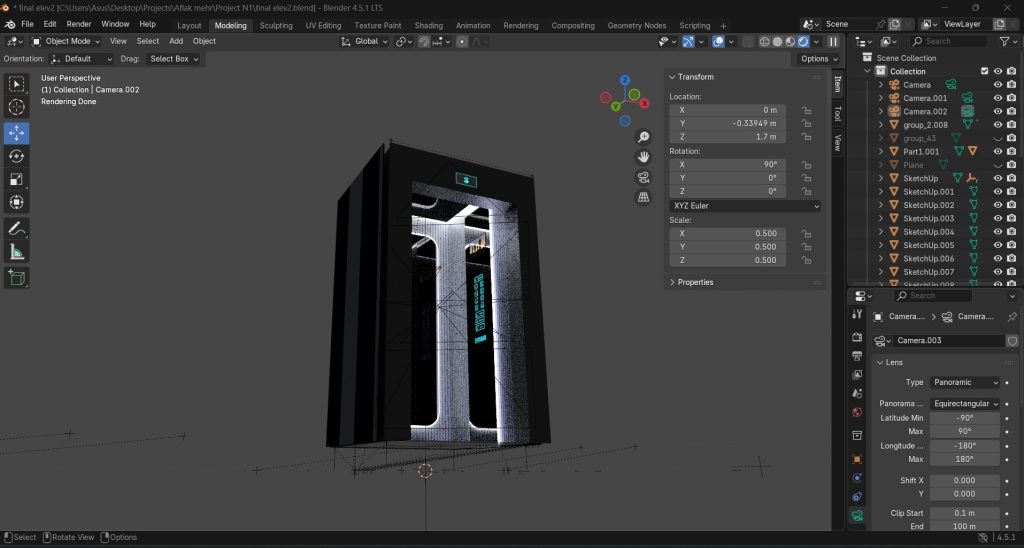
Task: Click the viewport zoom magnifier icon
Action: click(x=643, y=137)
